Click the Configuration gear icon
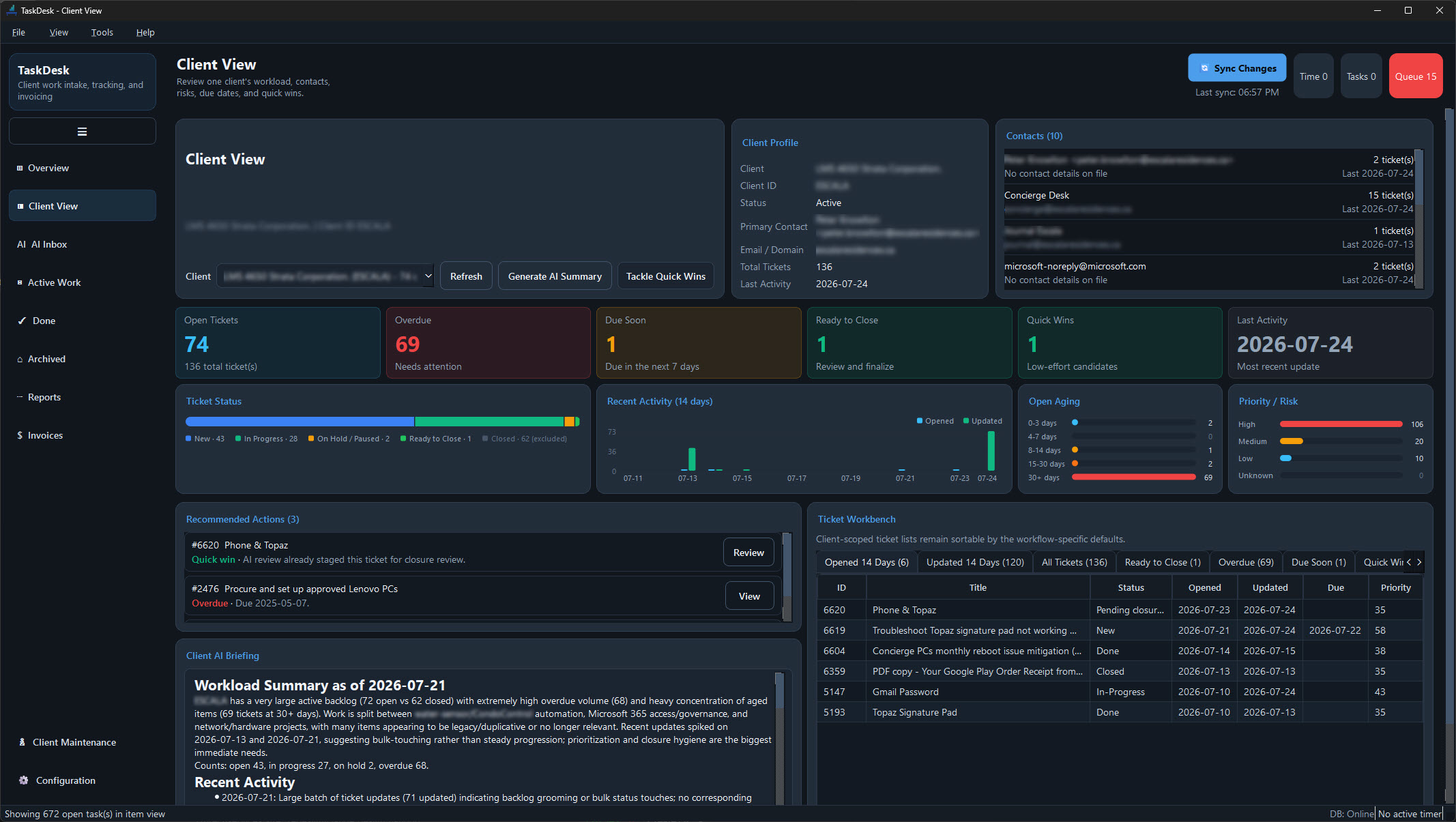 (x=24, y=781)
